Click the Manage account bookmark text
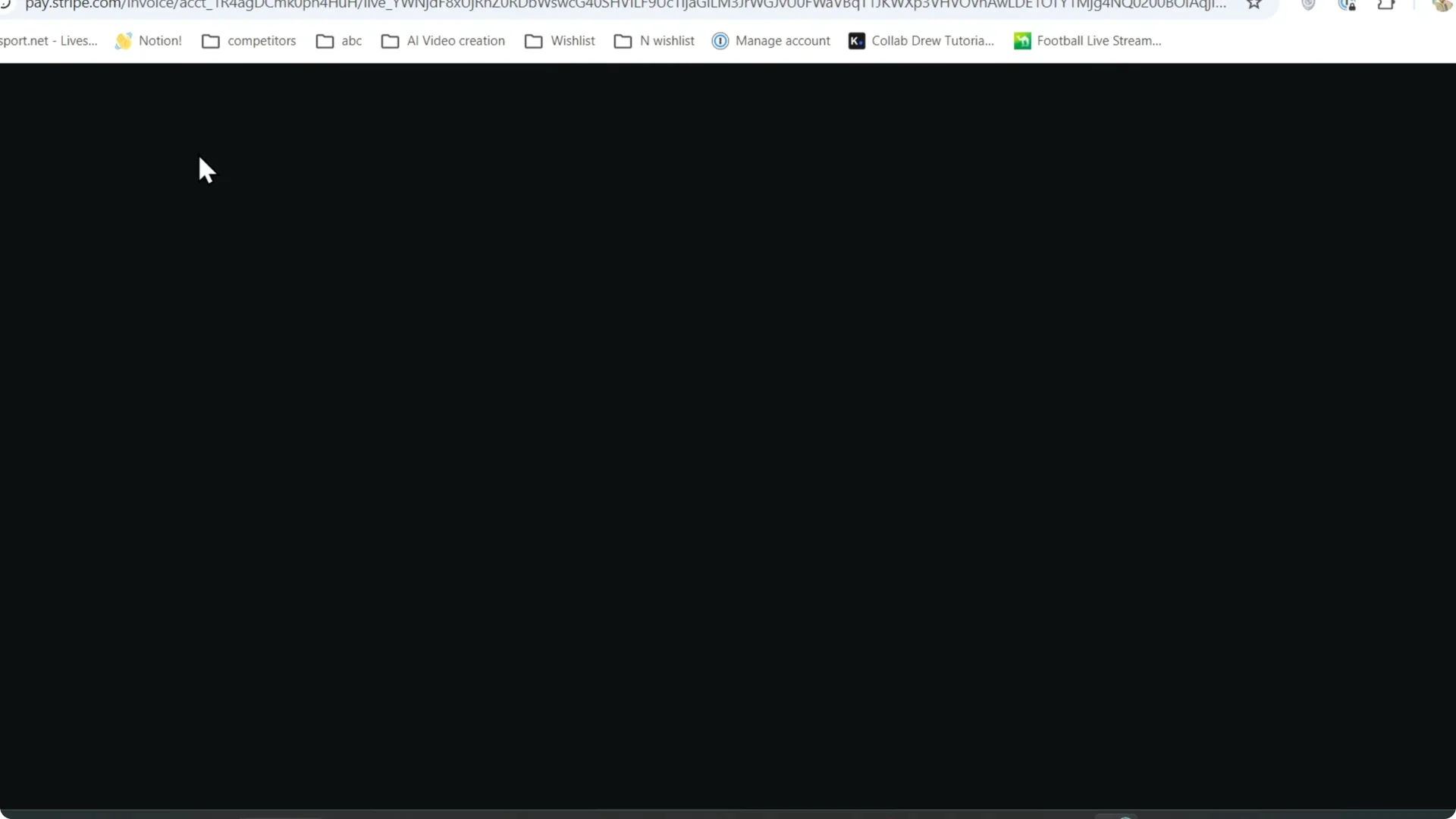Viewport: 1456px width, 819px height. pos(783,40)
